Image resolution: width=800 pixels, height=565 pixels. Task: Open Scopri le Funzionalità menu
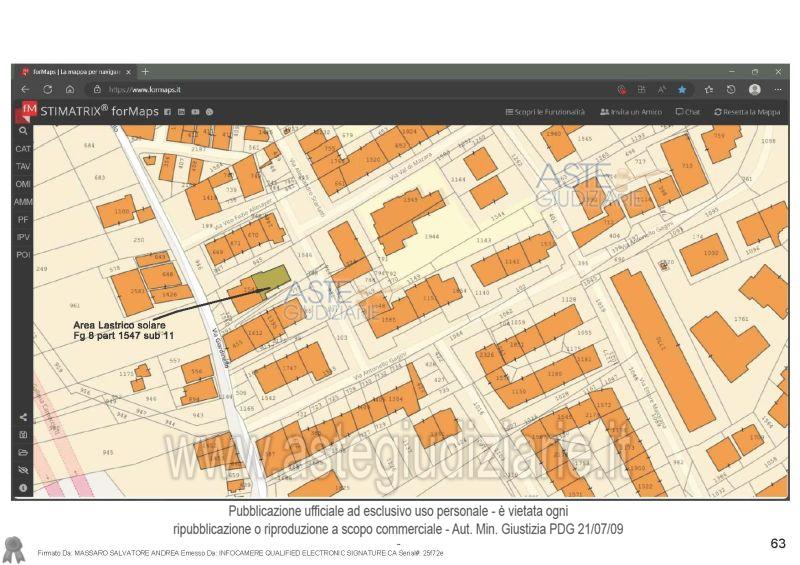[545, 112]
